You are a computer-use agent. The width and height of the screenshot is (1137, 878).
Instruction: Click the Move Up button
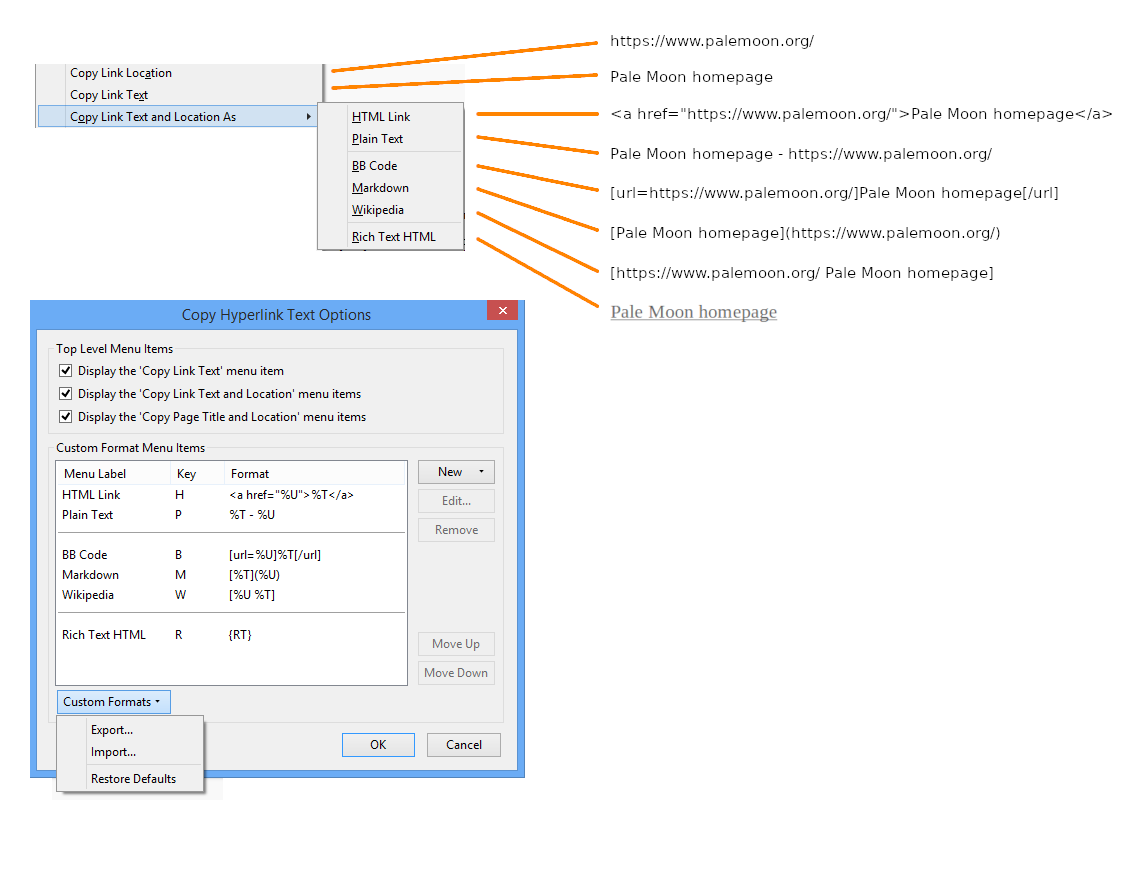456,644
